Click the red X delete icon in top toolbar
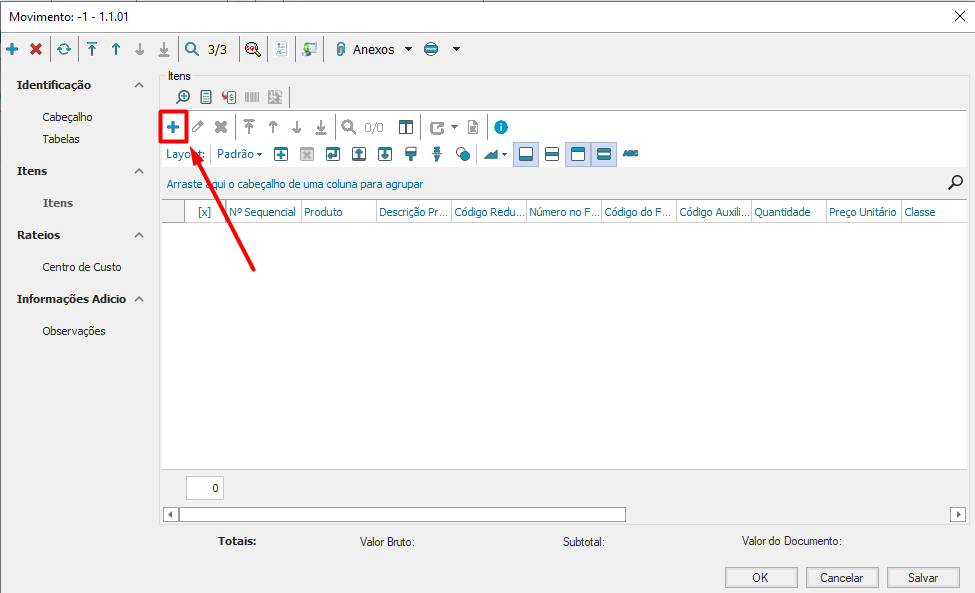The image size is (975, 593). coord(36,49)
